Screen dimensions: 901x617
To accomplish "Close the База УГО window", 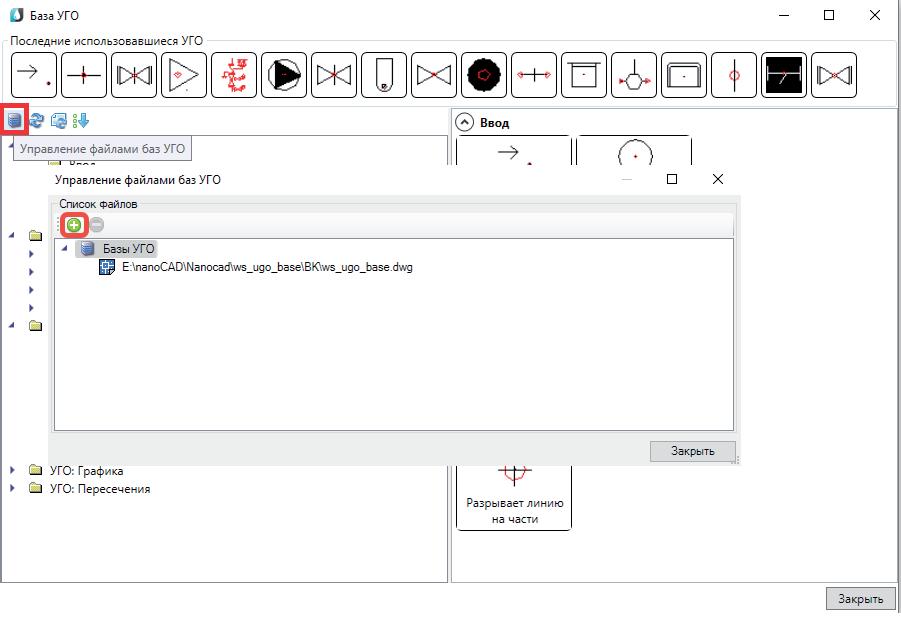I will click(x=875, y=16).
